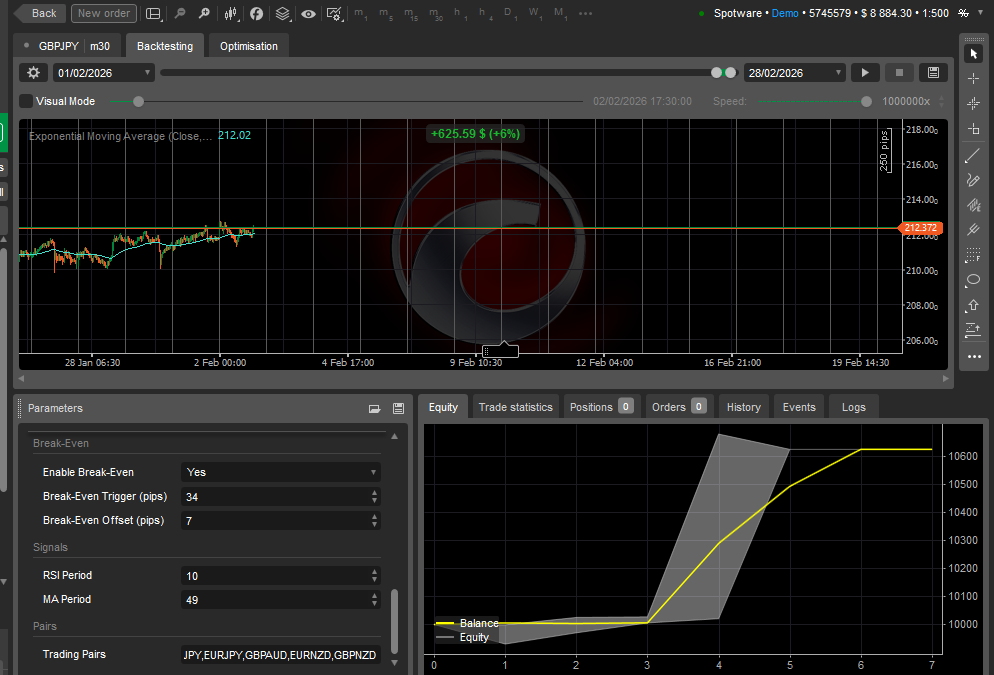Screen dimensions: 994x675
Task: Click the RSI Period input field
Action: (274, 576)
